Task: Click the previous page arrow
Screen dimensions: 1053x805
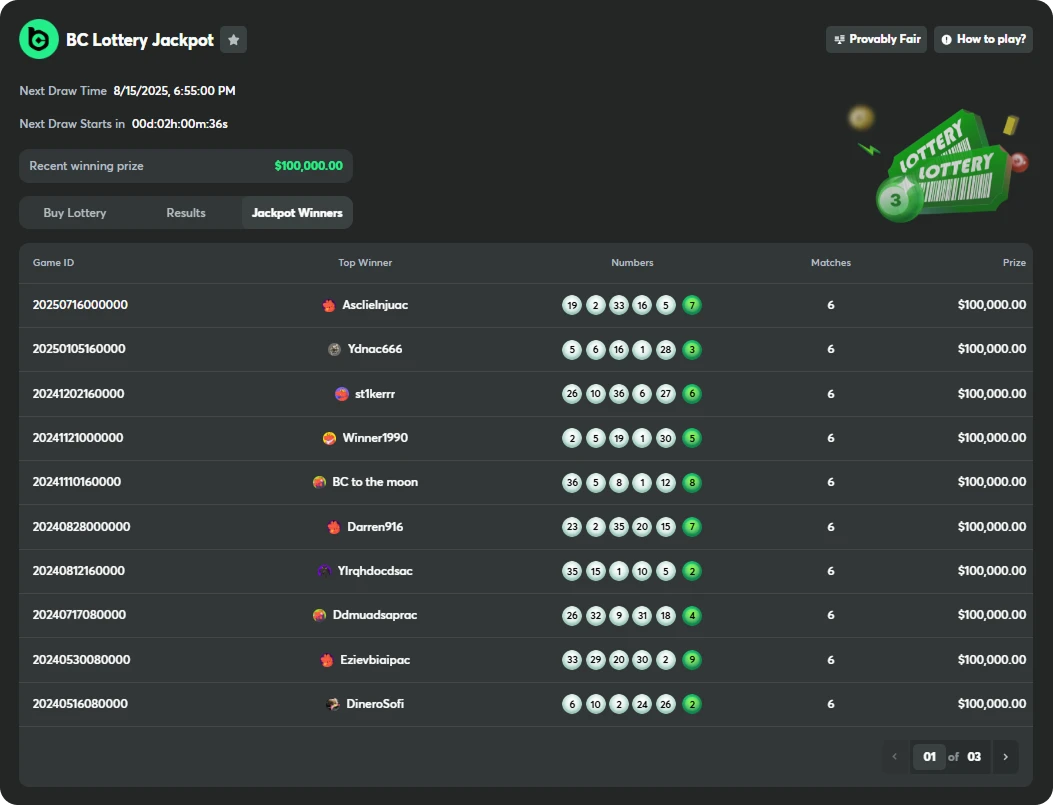Action: click(895, 757)
